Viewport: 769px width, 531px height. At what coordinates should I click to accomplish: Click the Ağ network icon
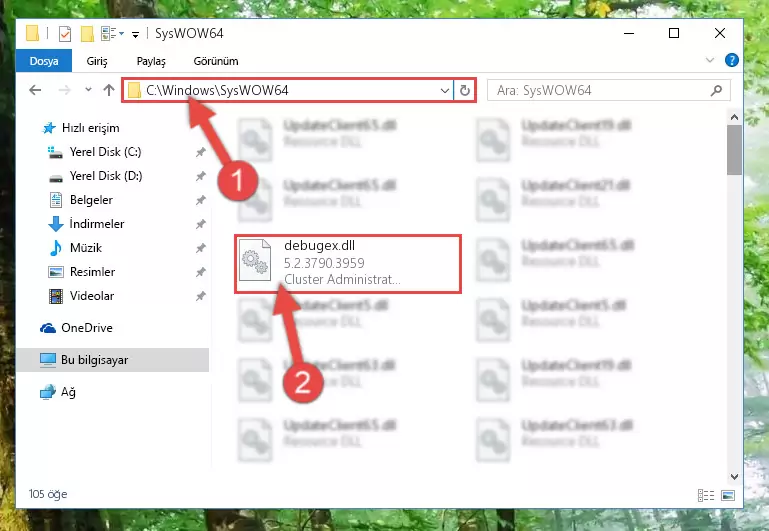(48, 392)
